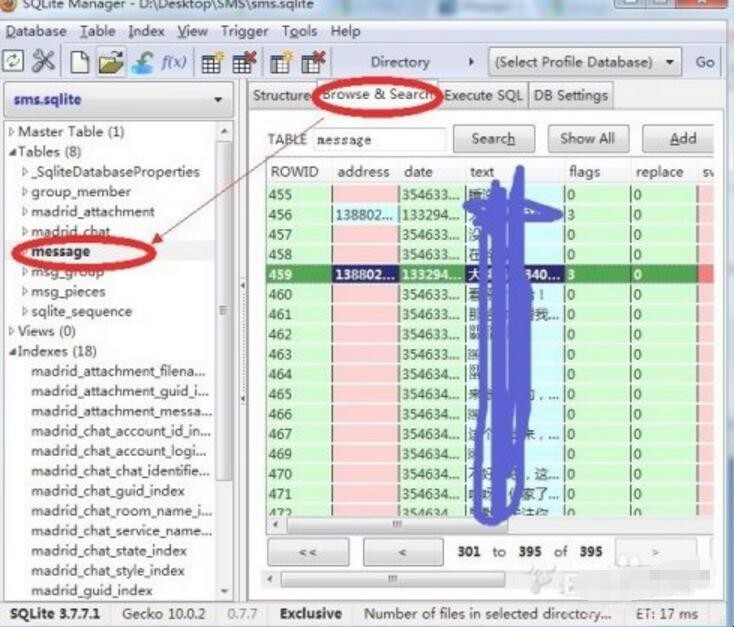The width and height of the screenshot is (734, 627).
Task: Expand the group_member table node
Action: pos(25,192)
